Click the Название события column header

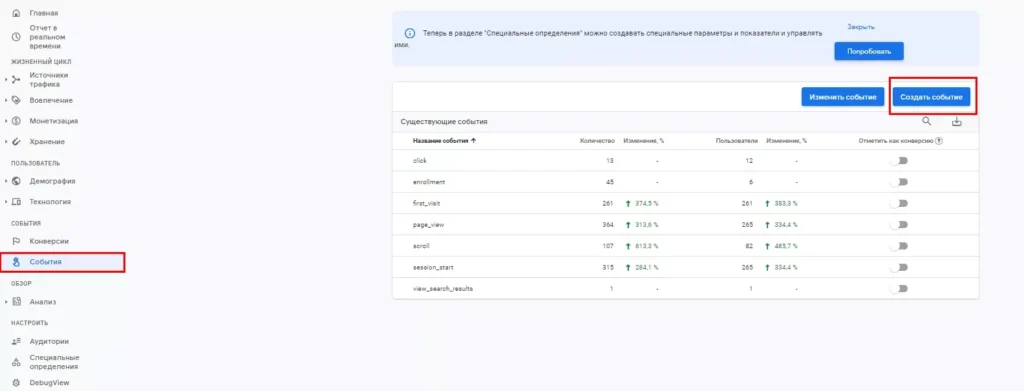pyautogui.click(x=440, y=140)
